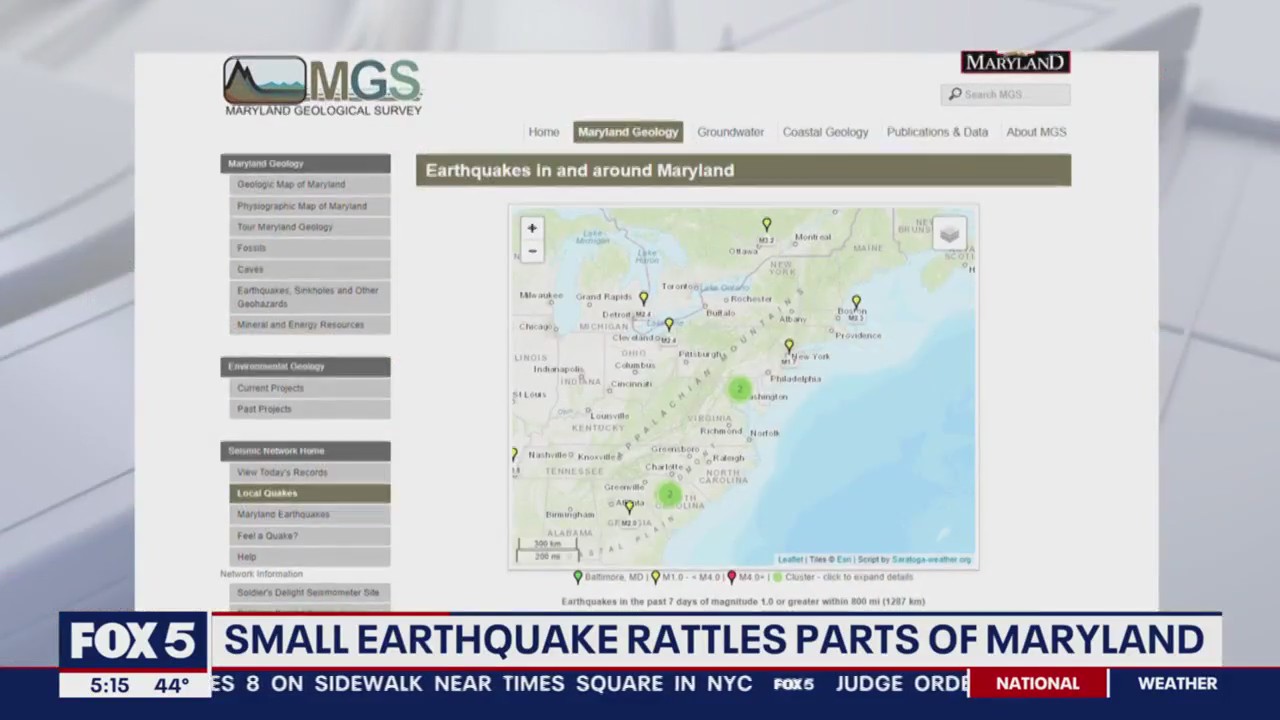Image resolution: width=1280 pixels, height=720 pixels.
Task: Zoom out the map with minus button
Action: pos(532,251)
